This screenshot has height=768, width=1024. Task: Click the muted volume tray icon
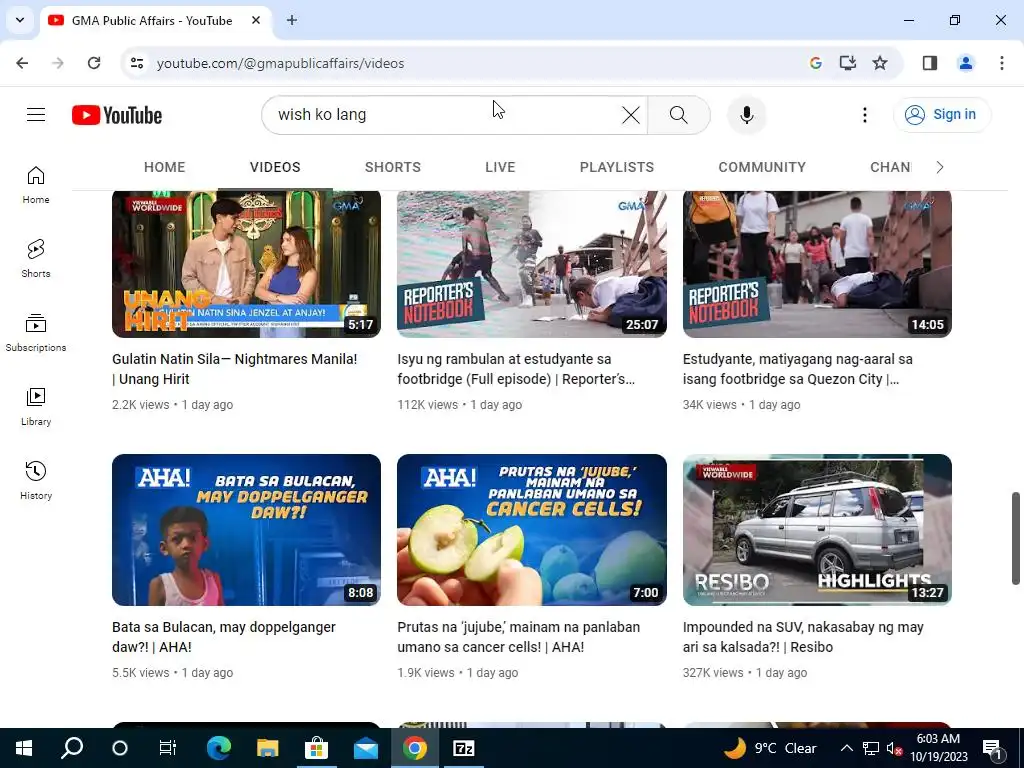click(x=894, y=748)
